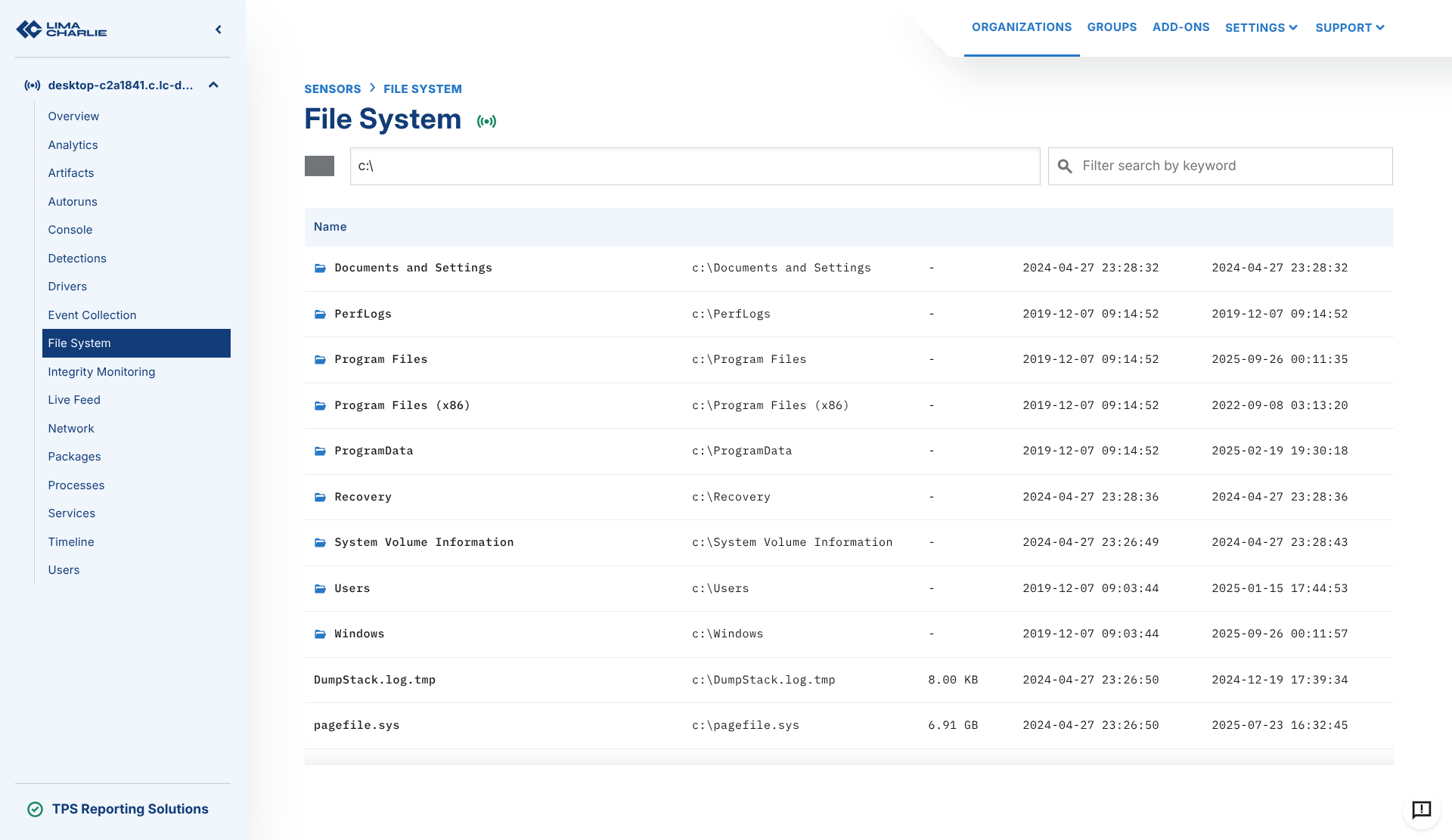
Task: Click the gray button beside the path field
Action: pyautogui.click(x=319, y=166)
